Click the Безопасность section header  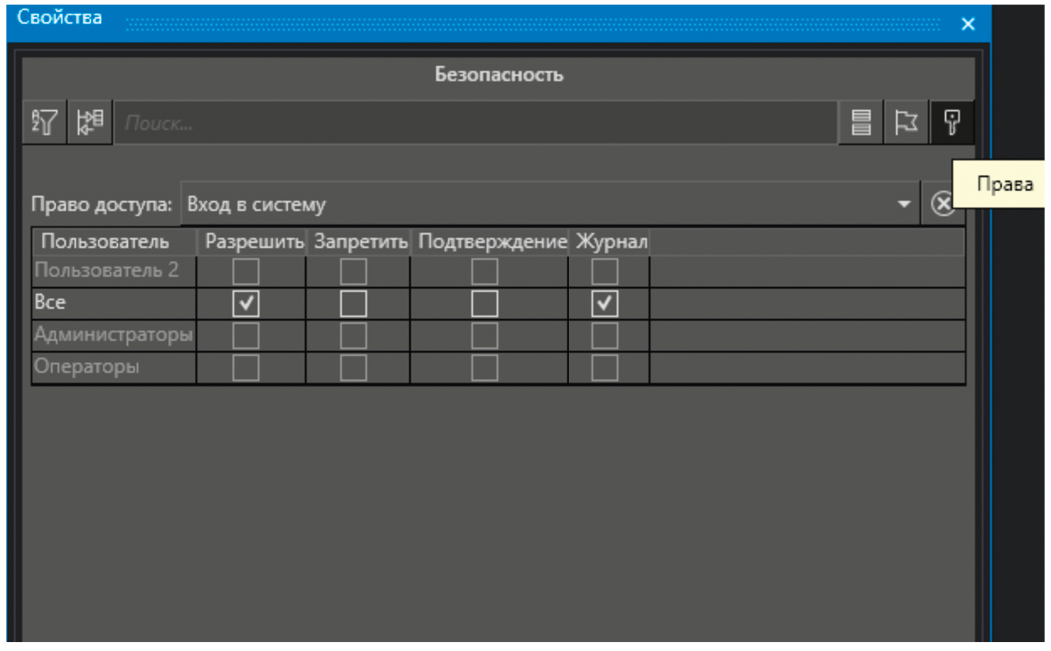point(498,75)
